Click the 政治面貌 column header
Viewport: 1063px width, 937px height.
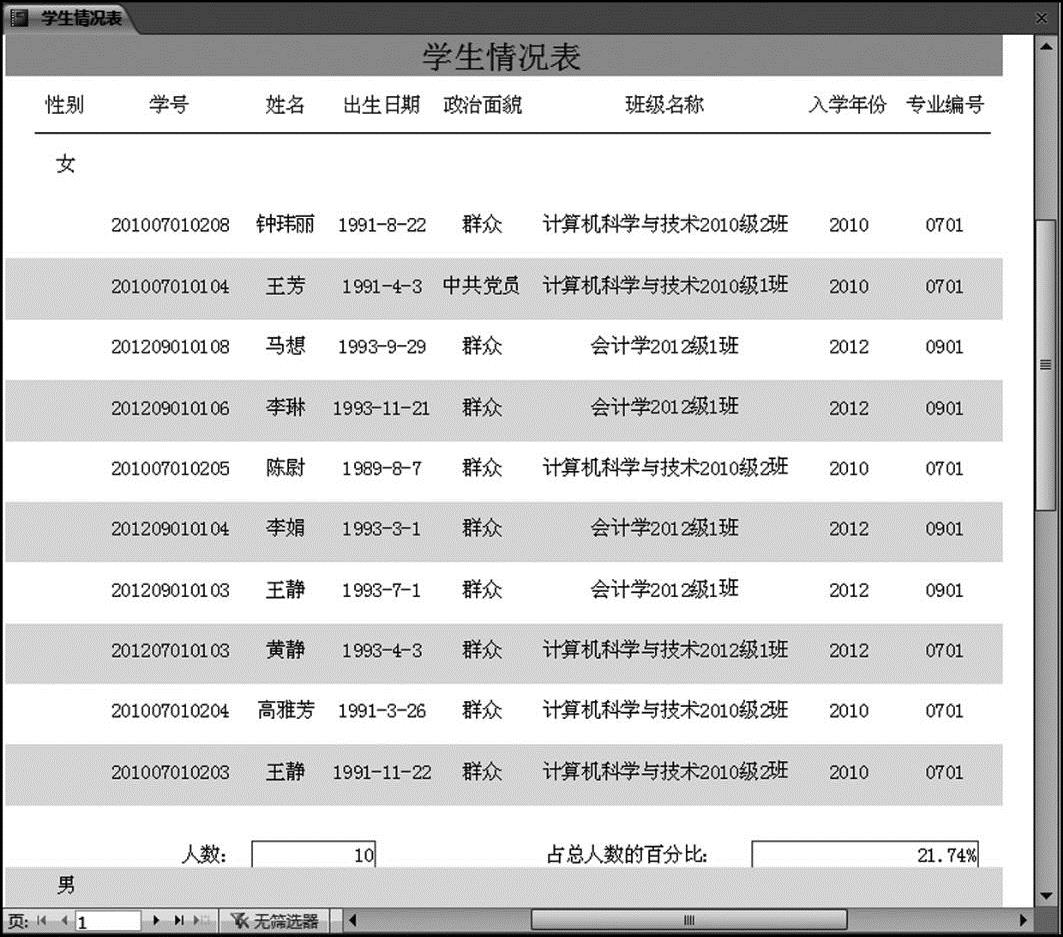point(482,104)
